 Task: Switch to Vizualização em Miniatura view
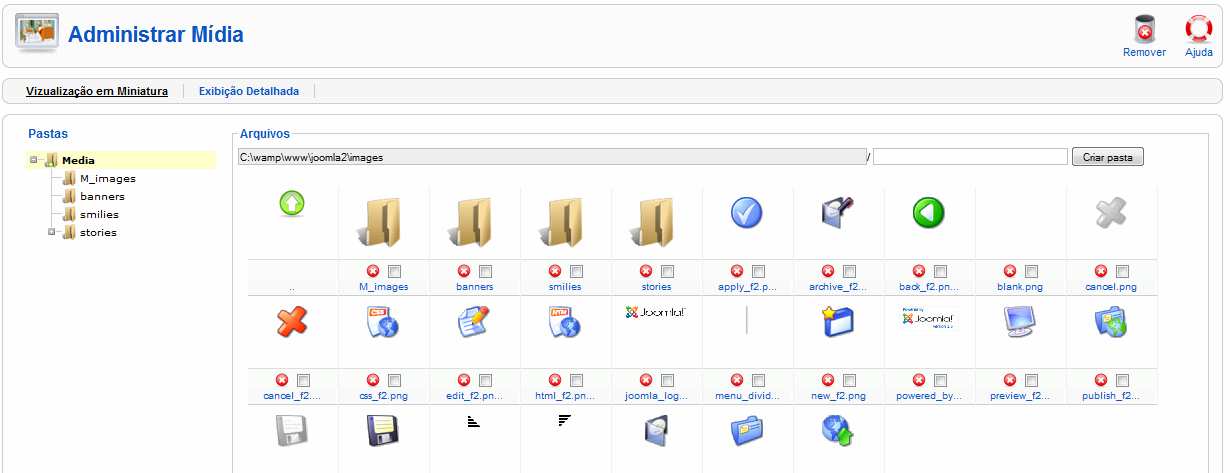(x=97, y=91)
